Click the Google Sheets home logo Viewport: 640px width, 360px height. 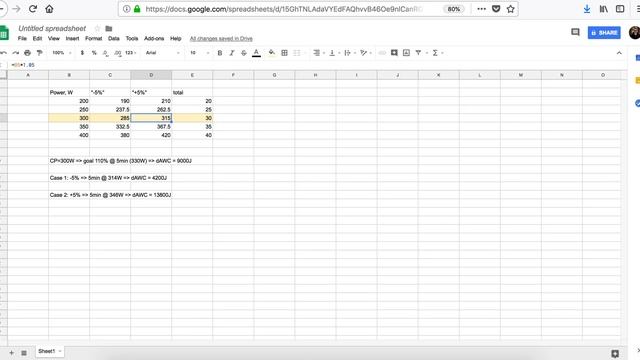coord(4,33)
